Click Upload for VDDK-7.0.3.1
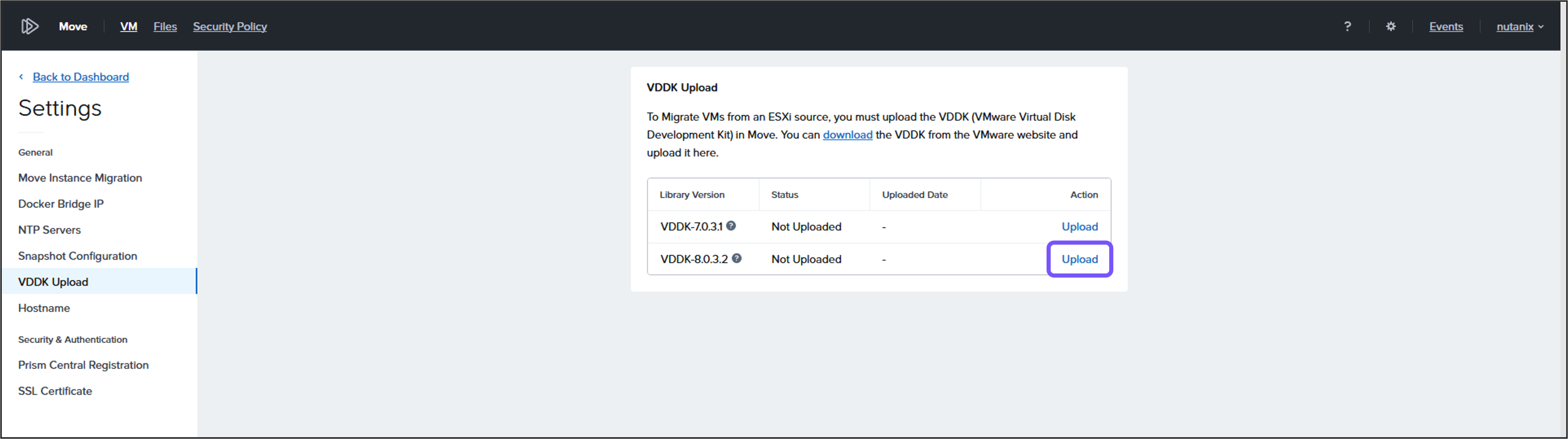The width and height of the screenshot is (1568, 439). [x=1079, y=226]
